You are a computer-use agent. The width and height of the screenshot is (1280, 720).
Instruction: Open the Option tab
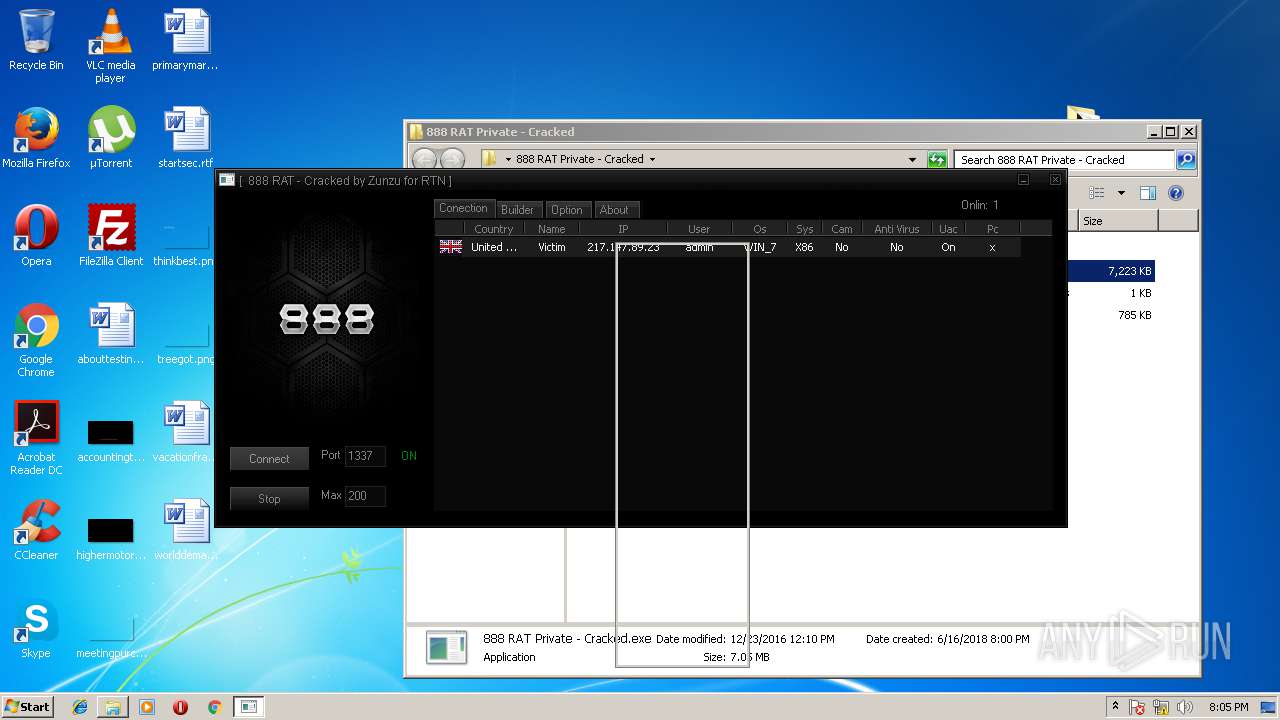566,210
